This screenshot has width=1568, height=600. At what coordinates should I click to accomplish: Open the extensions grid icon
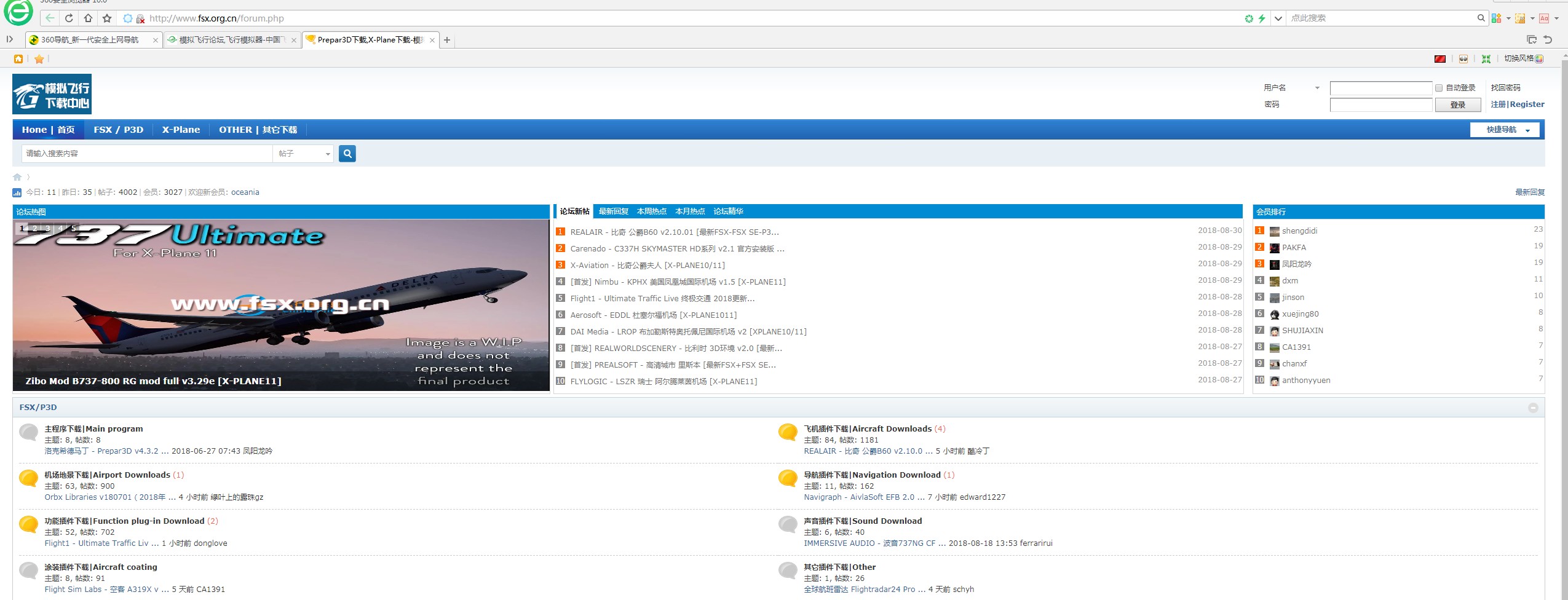coord(1496,18)
